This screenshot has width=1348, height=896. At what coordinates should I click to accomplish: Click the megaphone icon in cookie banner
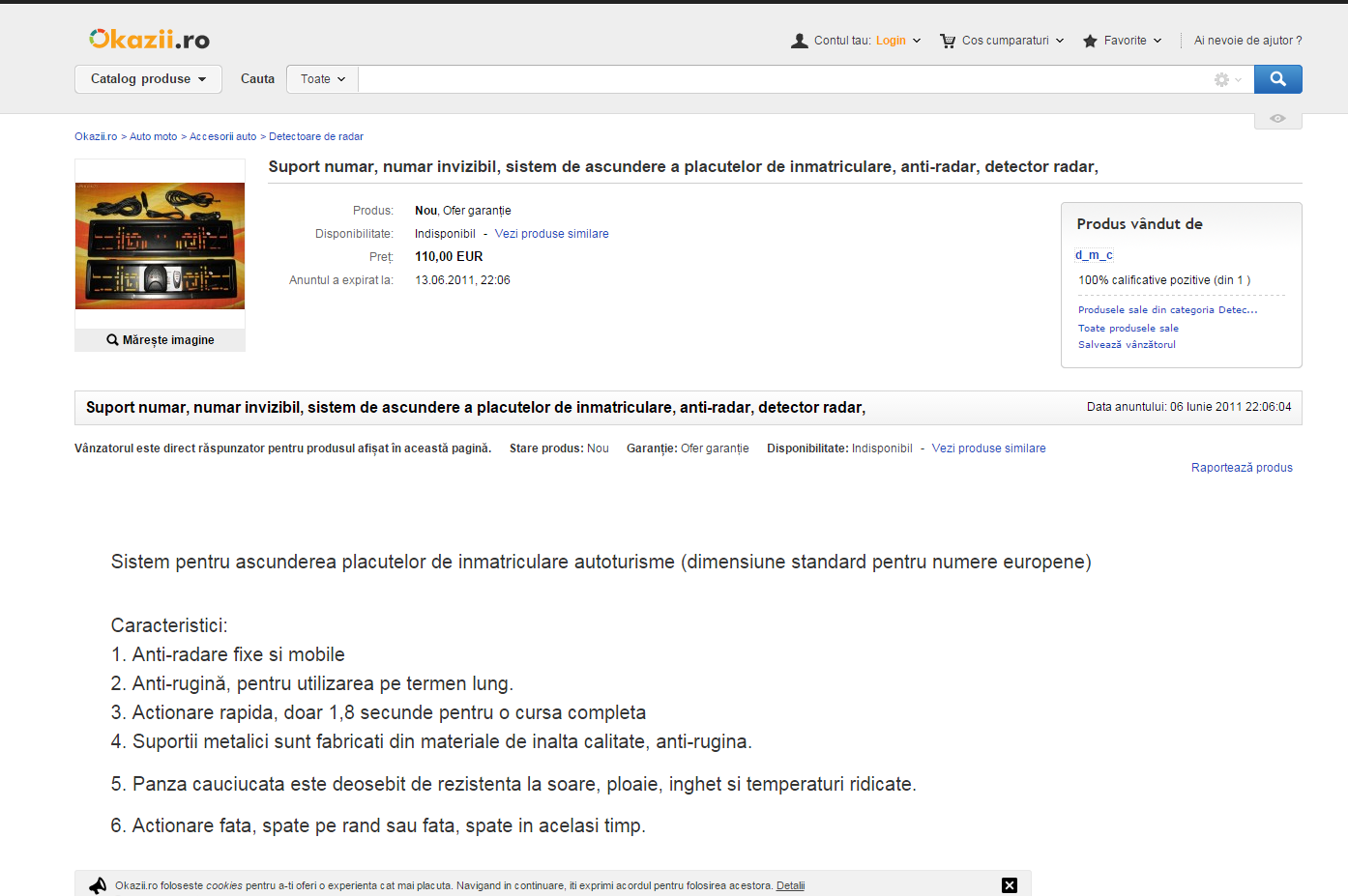coord(97,884)
